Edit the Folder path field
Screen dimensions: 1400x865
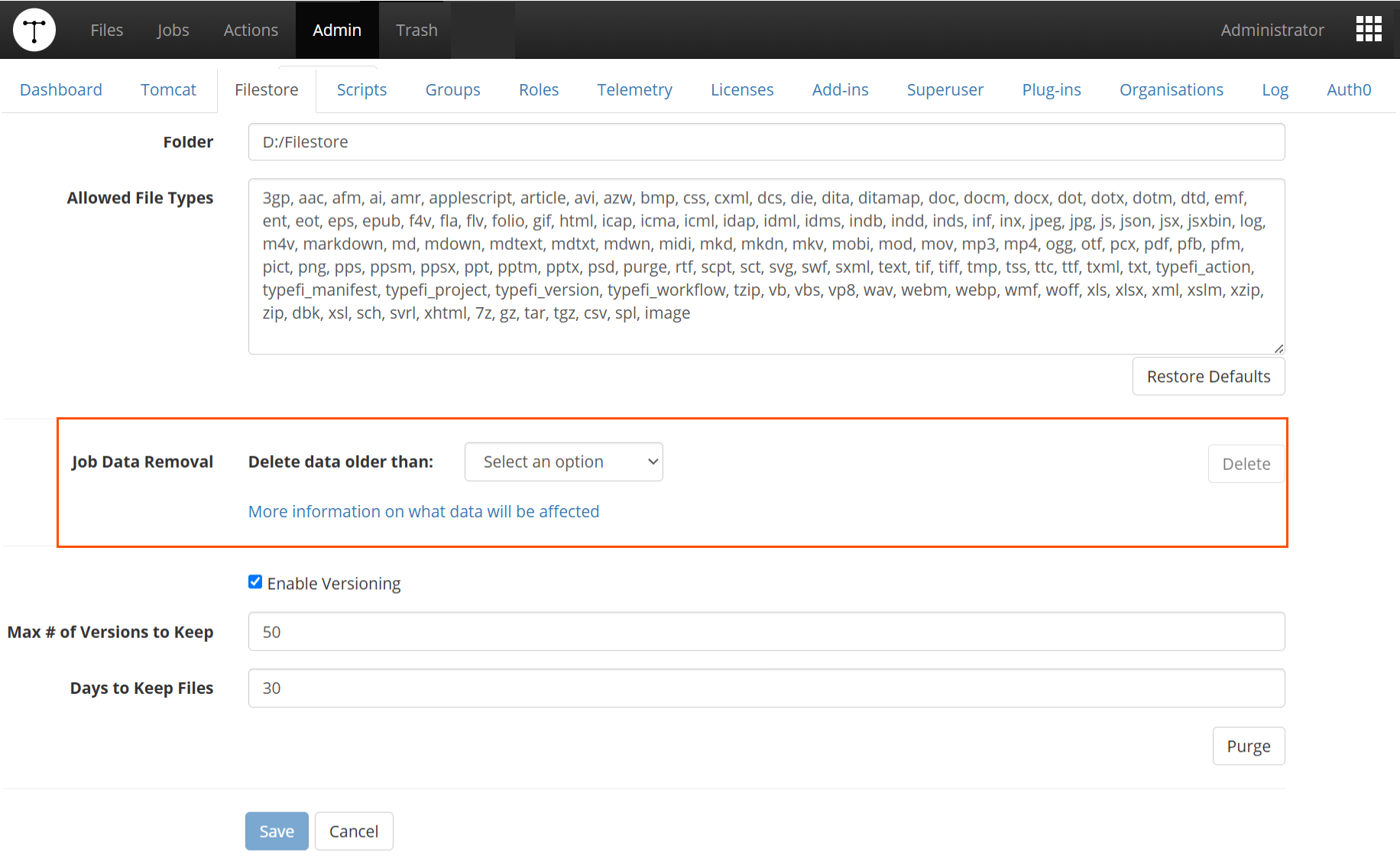tap(765, 141)
